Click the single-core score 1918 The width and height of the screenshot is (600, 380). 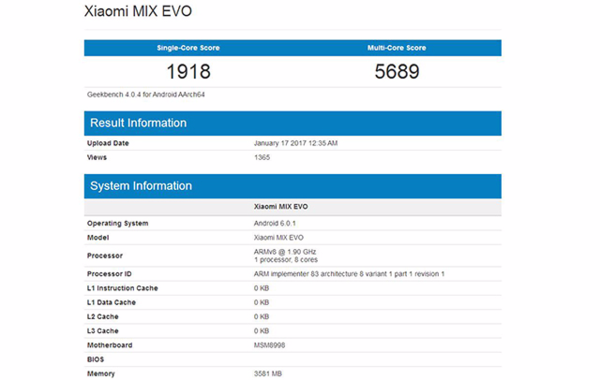pos(189,72)
